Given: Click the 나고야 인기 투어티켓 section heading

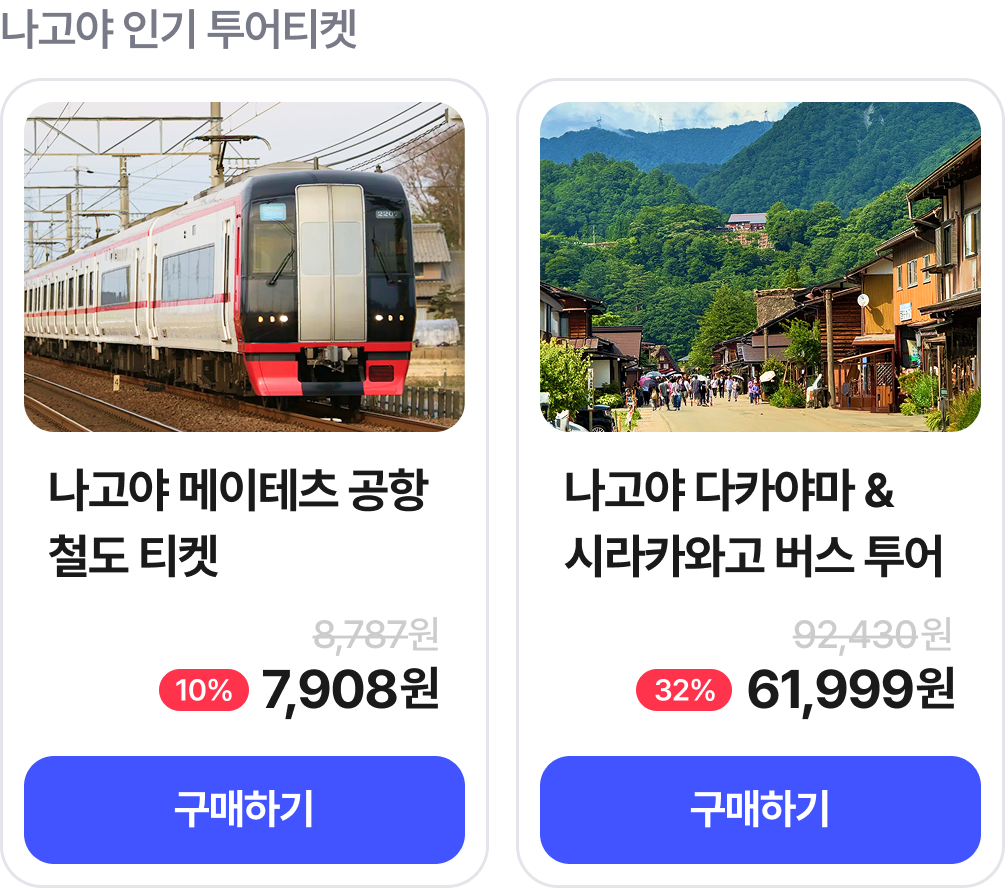Looking at the screenshot, I should point(178,30).
